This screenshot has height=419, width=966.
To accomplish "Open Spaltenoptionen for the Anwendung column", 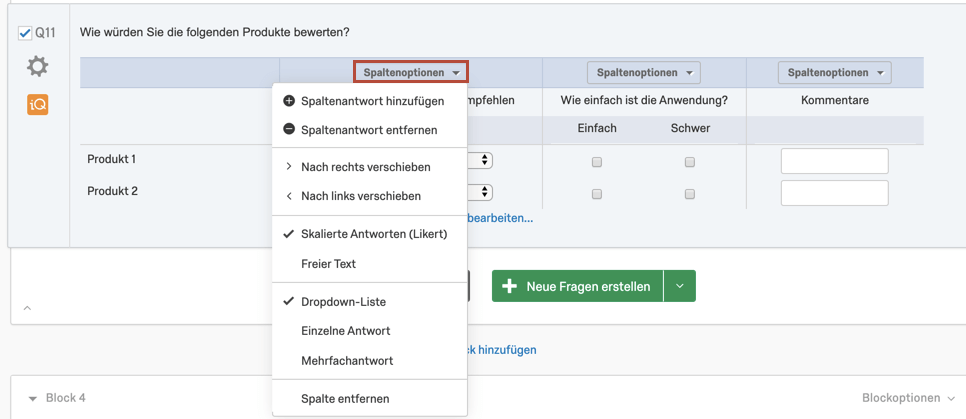I will click(644, 73).
